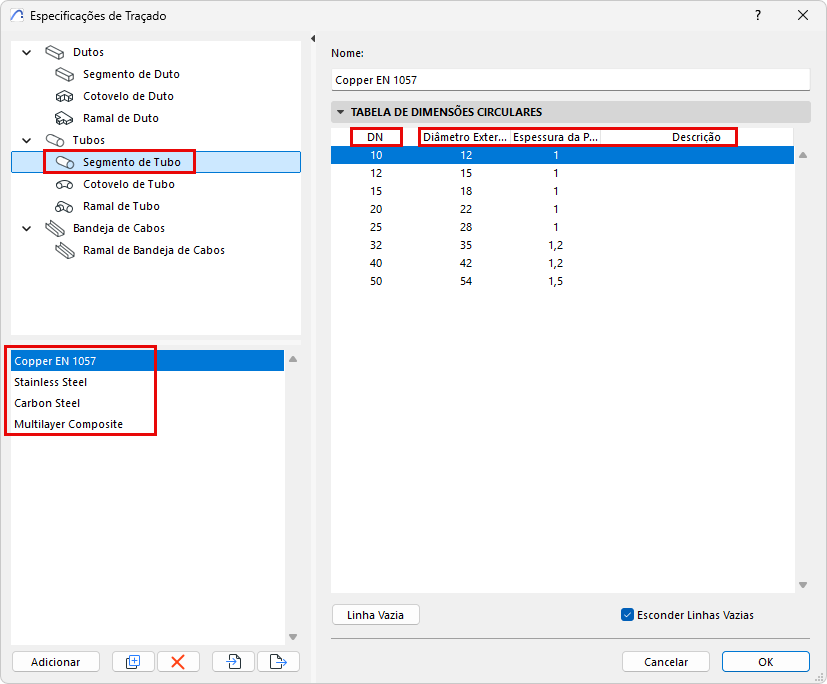
Task: Click the wall thickness value 1,5
Action: (555, 281)
